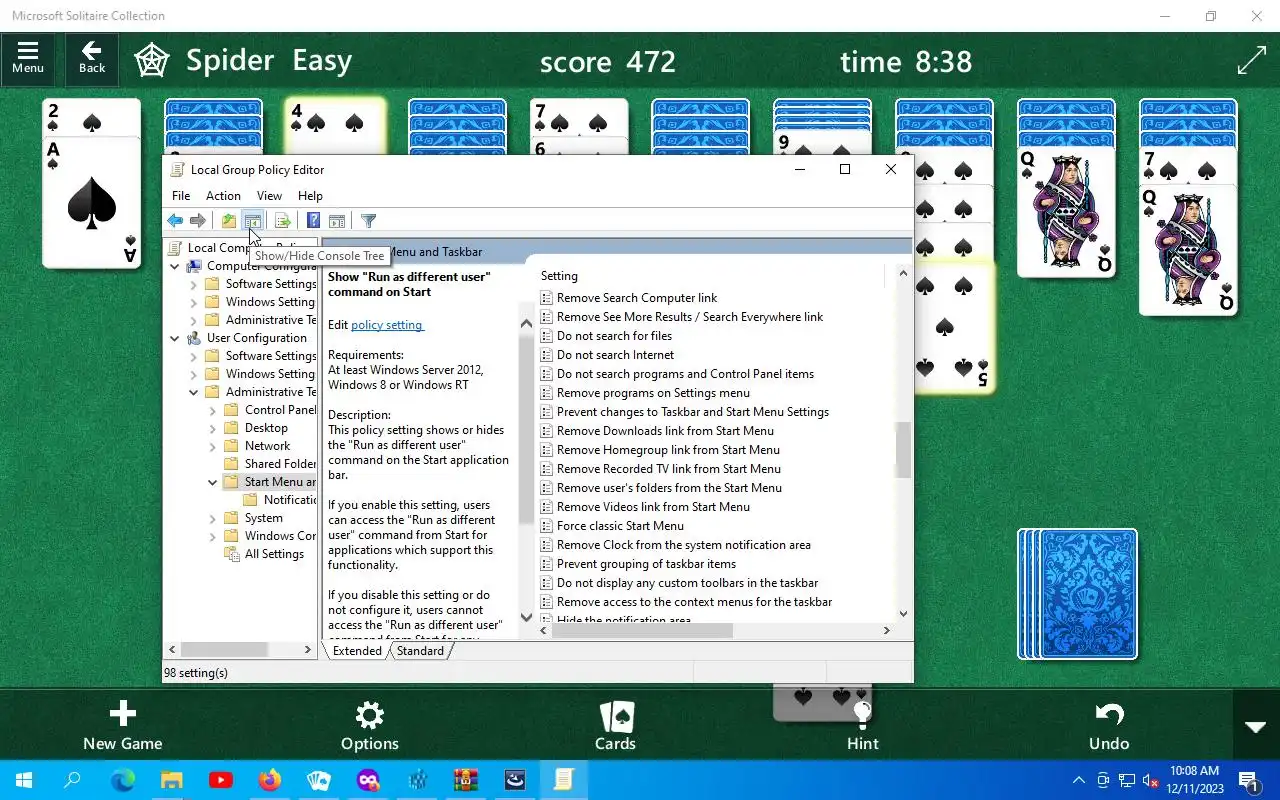Expand the System tree node
1280x800 pixels.
[x=213, y=518]
